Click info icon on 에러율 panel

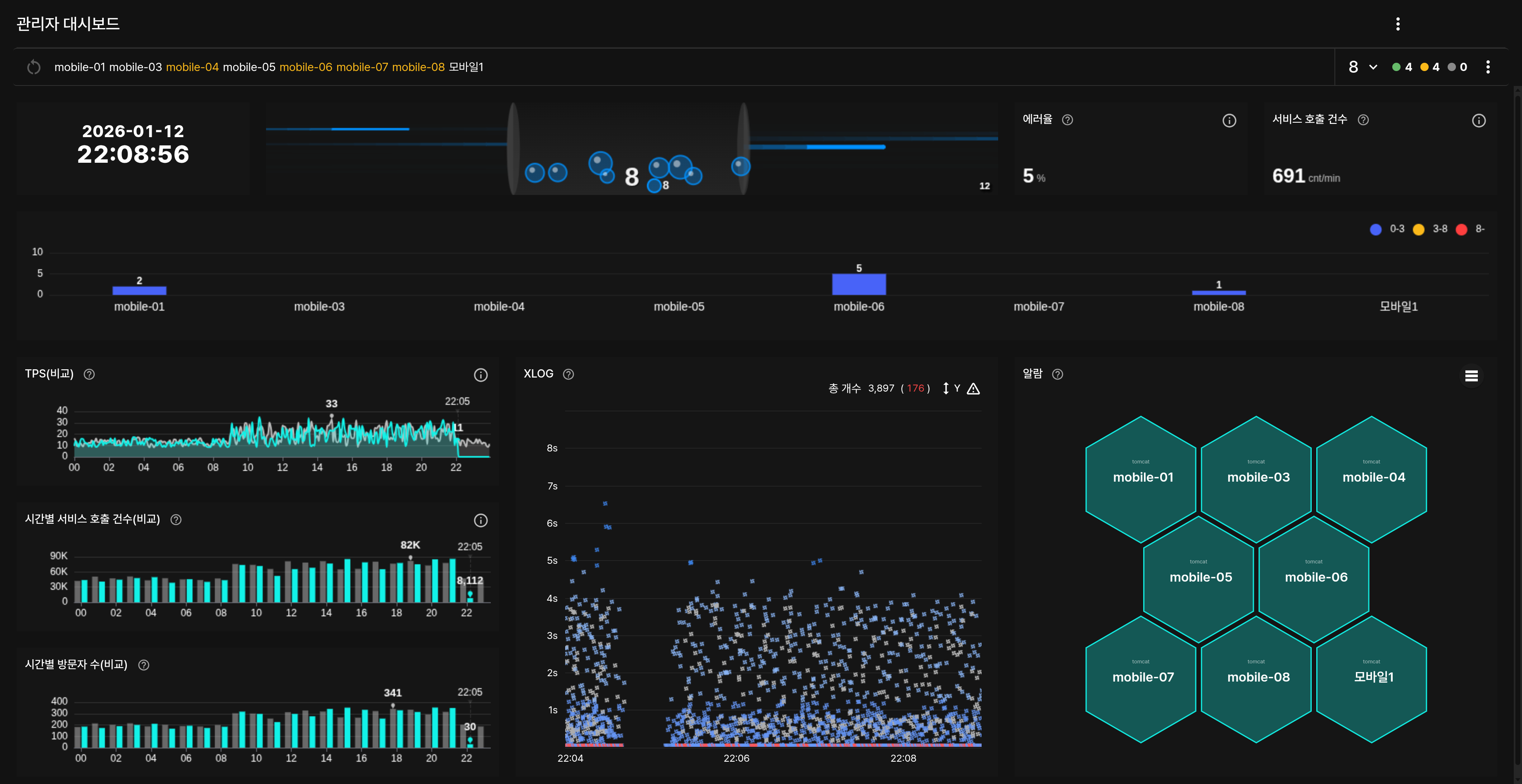[1229, 121]
